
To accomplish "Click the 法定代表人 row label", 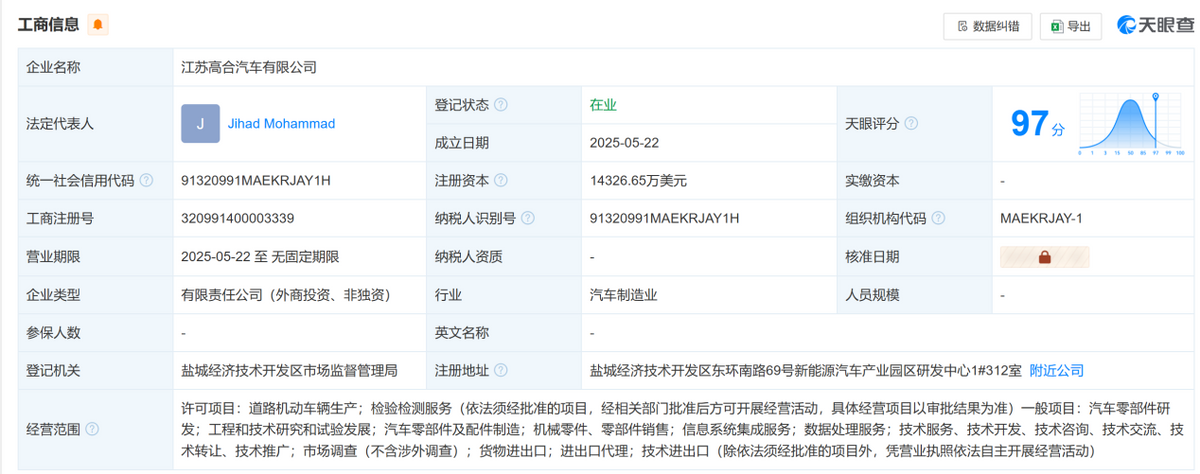I will [60, 124].
